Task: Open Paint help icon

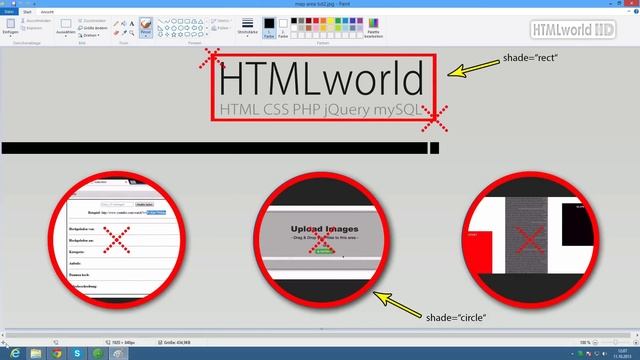Action: tap(636, 11)
